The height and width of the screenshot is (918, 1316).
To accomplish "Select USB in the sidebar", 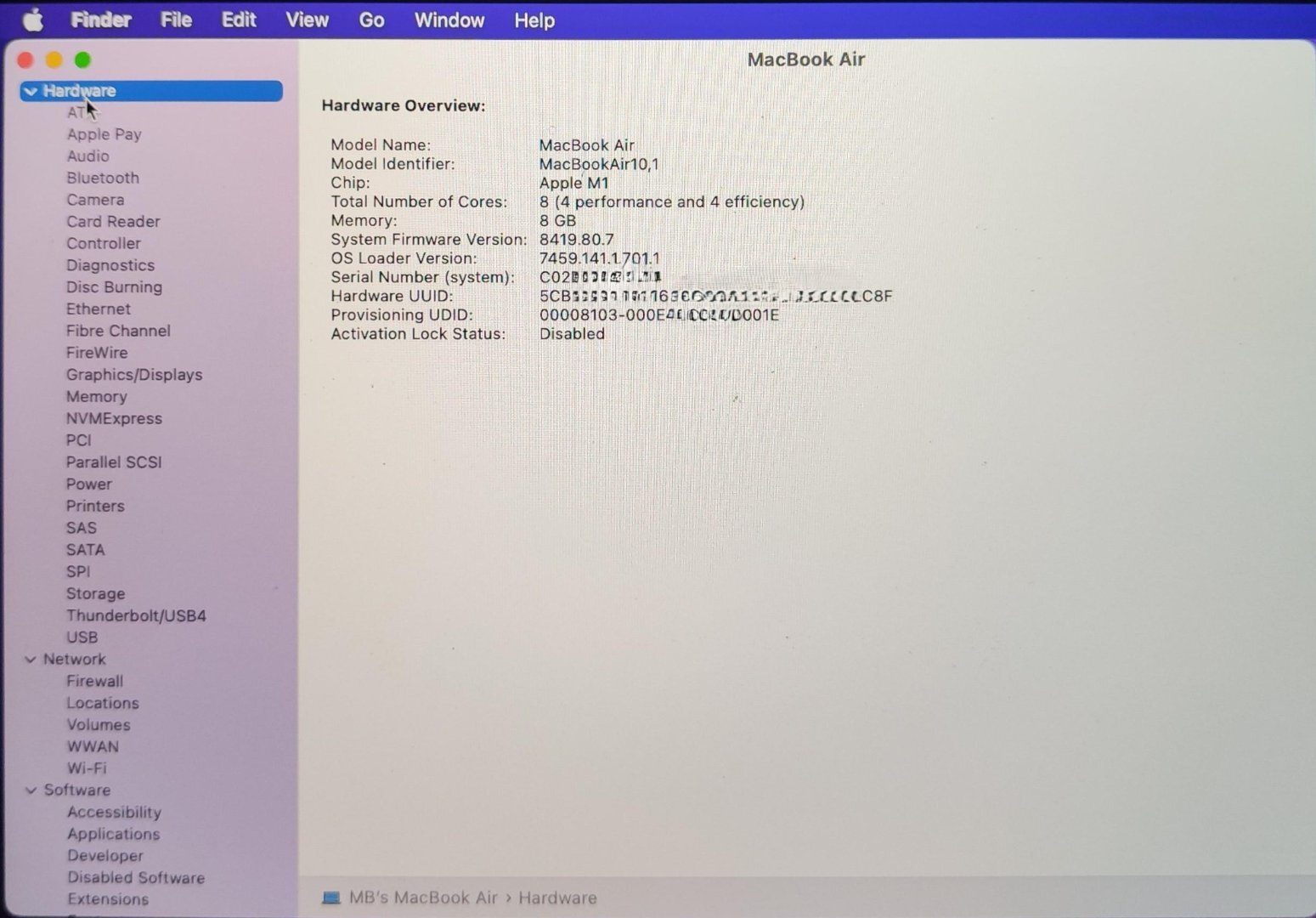I will tap(82, 637).
